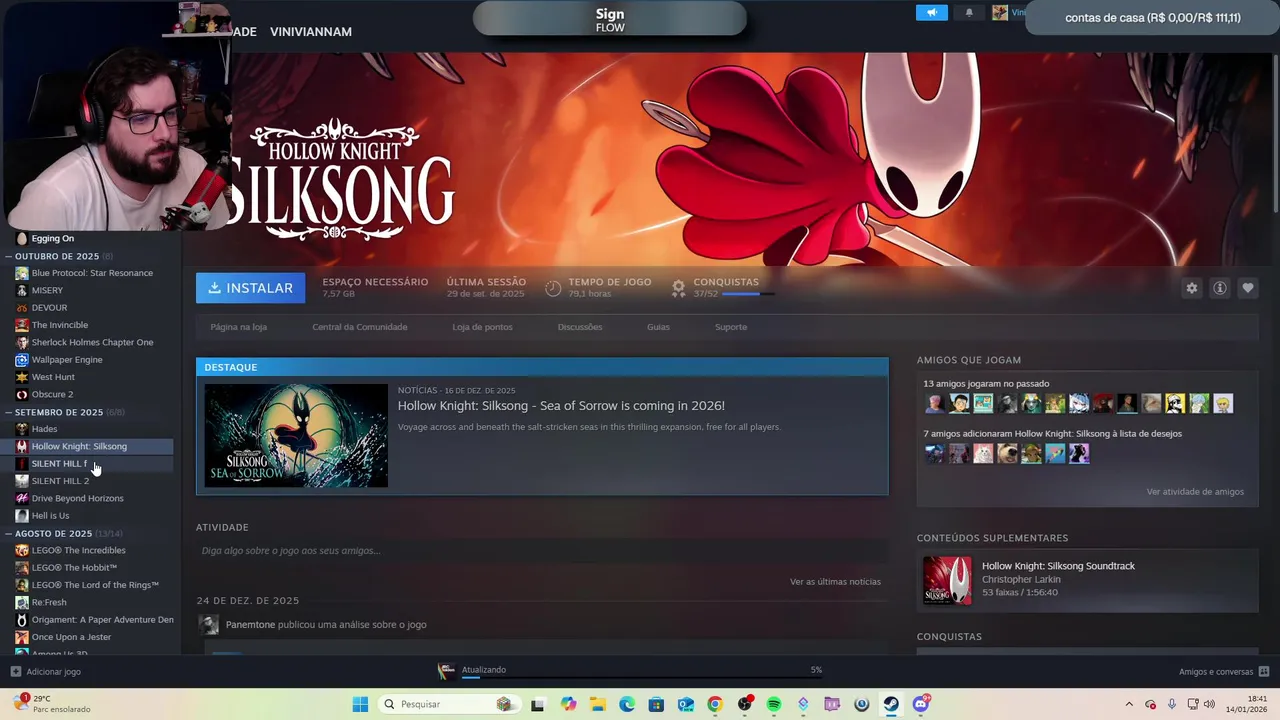
Task: Open the profile avatar in the top bar
Action: tap(999, 12)
